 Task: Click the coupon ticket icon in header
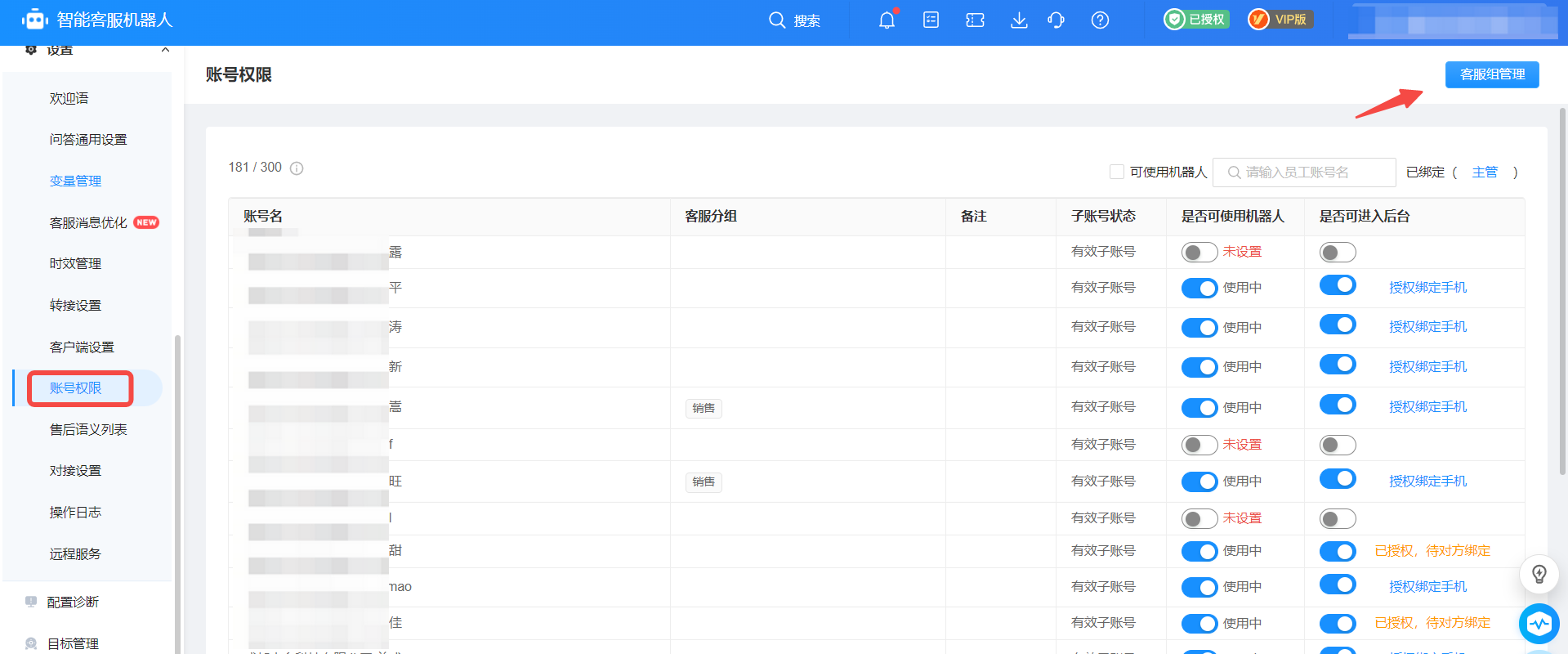[975, 20]
